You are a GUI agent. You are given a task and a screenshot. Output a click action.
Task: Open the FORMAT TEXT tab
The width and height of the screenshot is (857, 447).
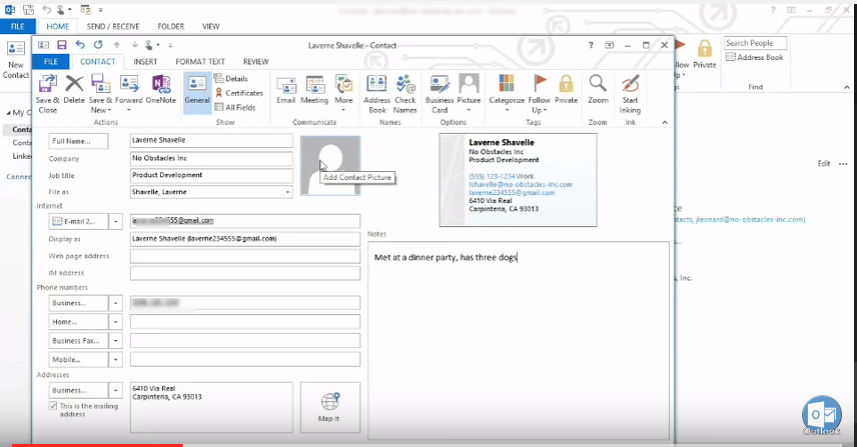[x=200, y=62]
